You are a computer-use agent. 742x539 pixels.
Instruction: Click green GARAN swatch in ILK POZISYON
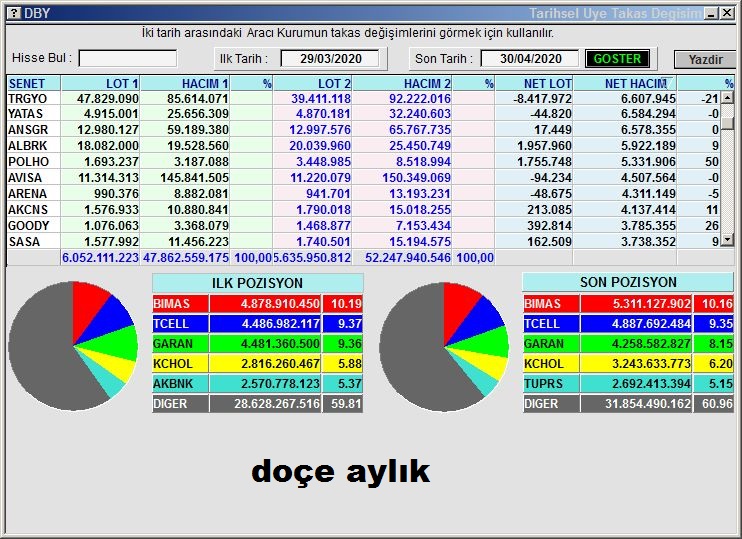coord(180,344)
